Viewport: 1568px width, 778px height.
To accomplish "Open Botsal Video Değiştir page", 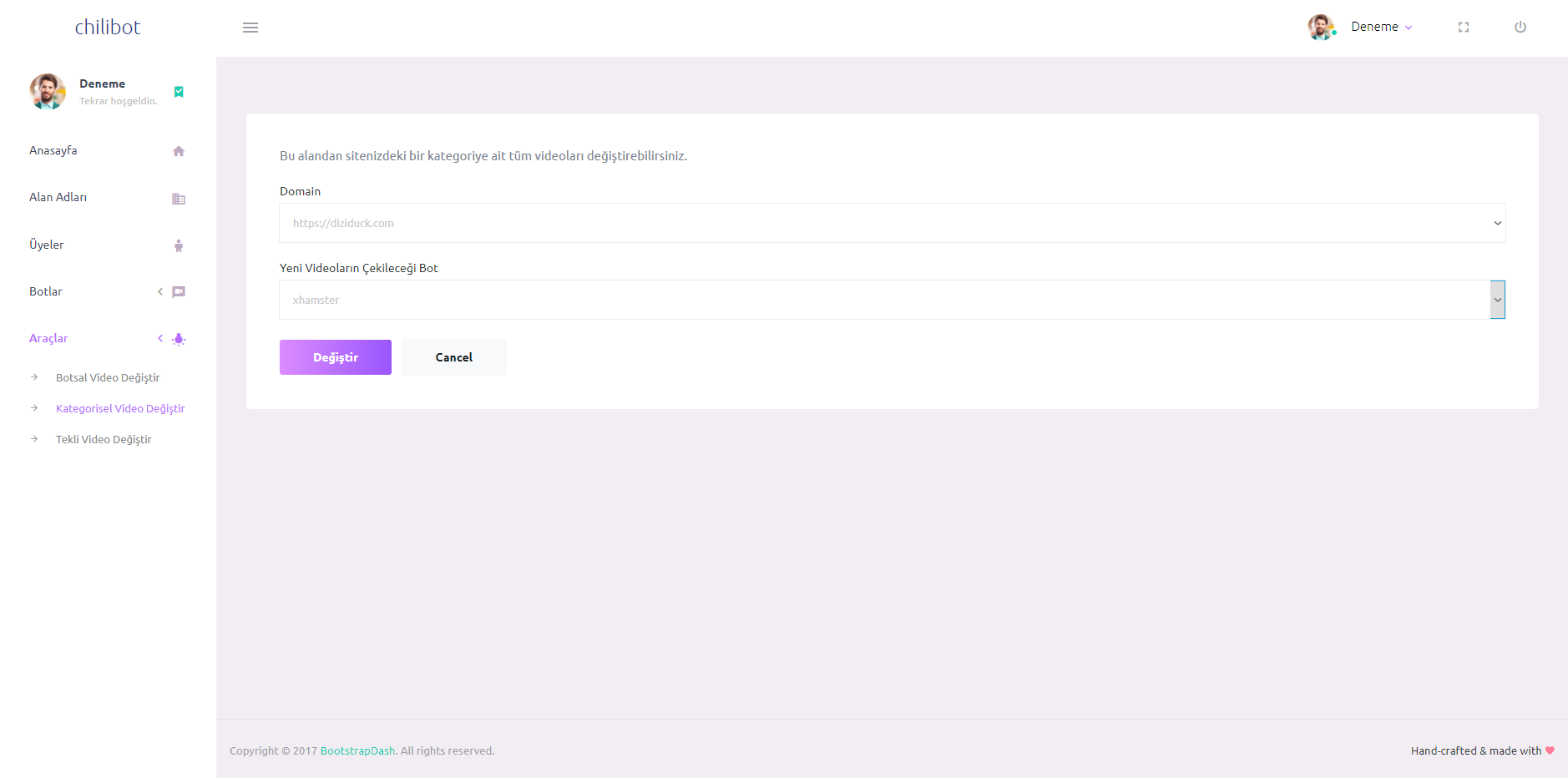I will pyautogui.click(x=108, y=377).
